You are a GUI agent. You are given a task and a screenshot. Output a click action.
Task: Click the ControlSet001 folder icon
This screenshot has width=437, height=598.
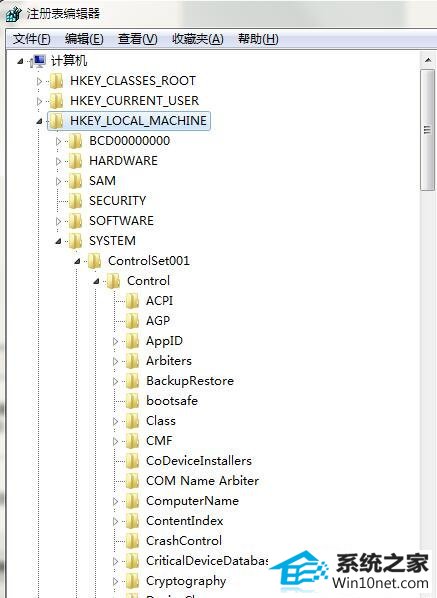pos(95,261)
